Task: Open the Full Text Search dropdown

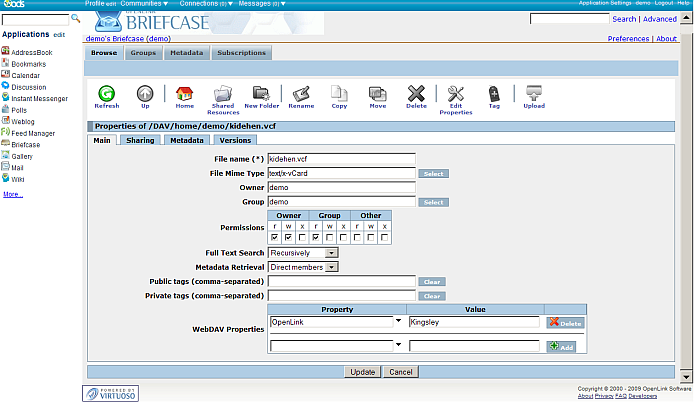Action: click(x=304, y=254)
